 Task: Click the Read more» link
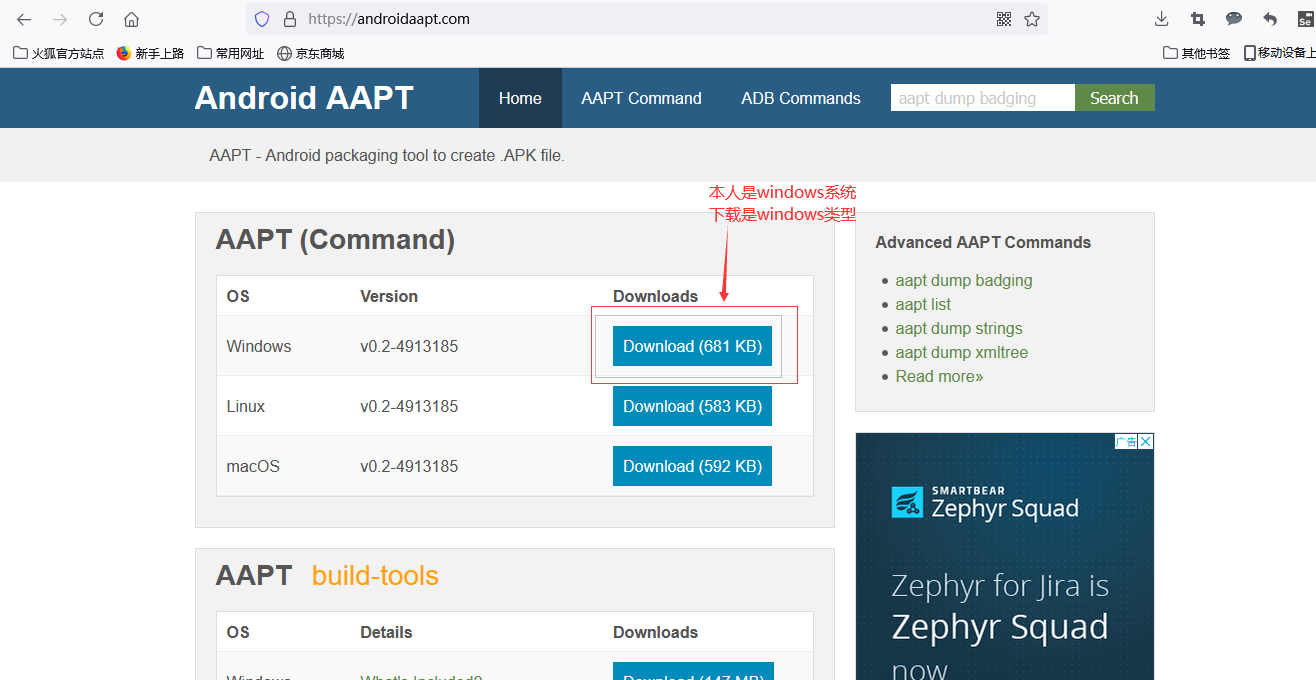pyautogui.click(x=938, y=376)
